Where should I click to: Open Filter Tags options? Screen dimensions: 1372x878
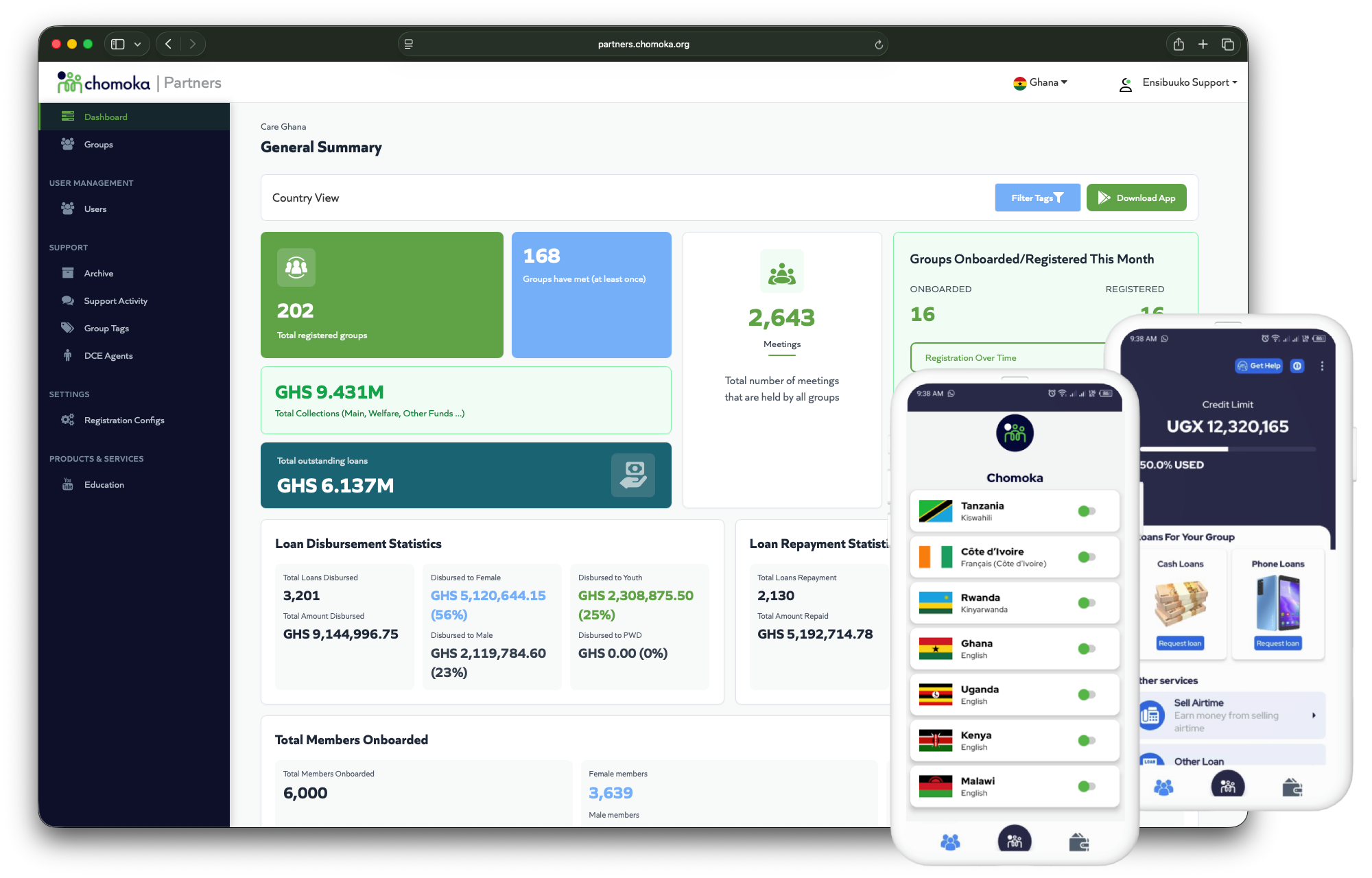tap(1037, 198)
